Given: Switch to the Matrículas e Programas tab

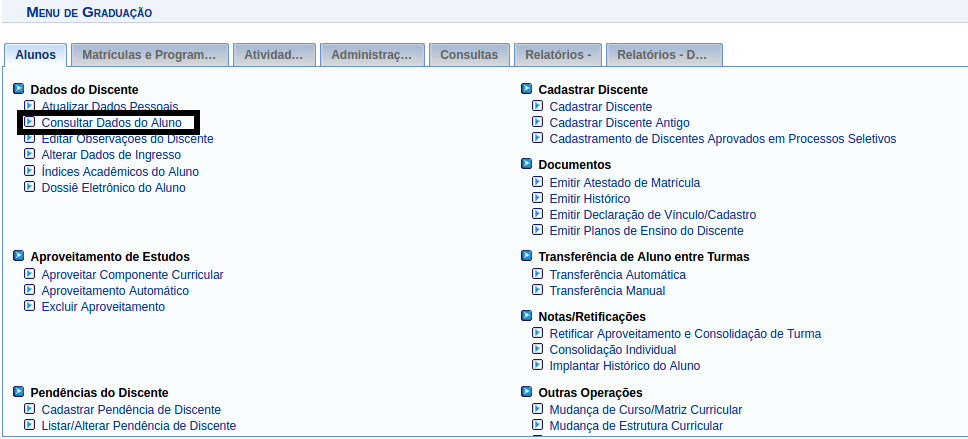Looking at the screenshot, I should click(149, 55).
